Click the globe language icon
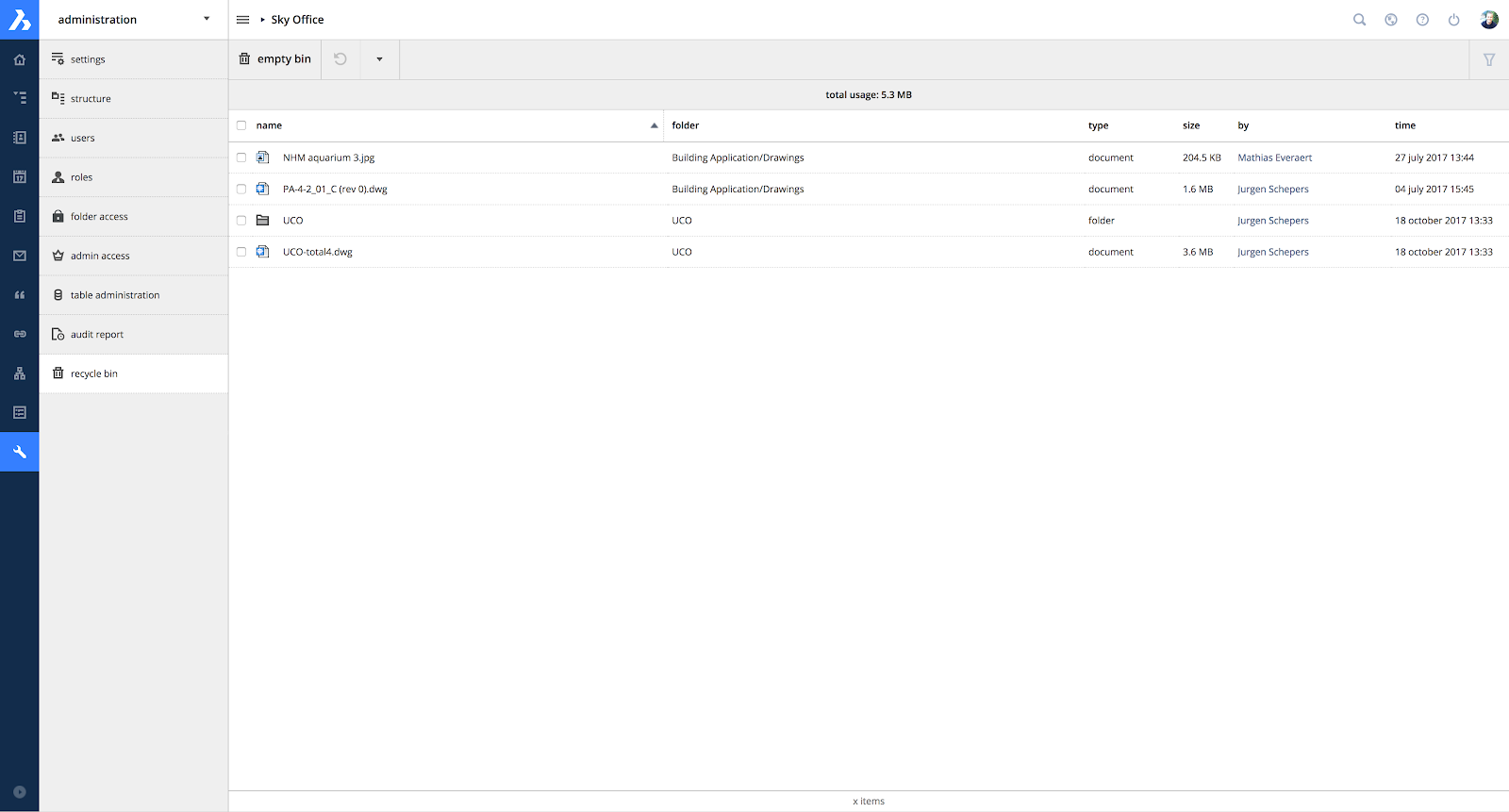Viewport: 1509px width, 812px height. click(x=1390, y=20)
